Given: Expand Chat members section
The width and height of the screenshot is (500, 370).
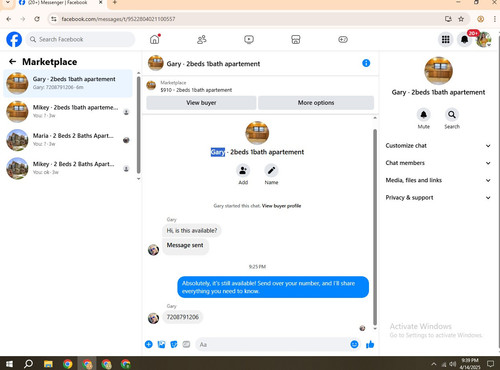Looking at the screenshot, I should [438, 163].
